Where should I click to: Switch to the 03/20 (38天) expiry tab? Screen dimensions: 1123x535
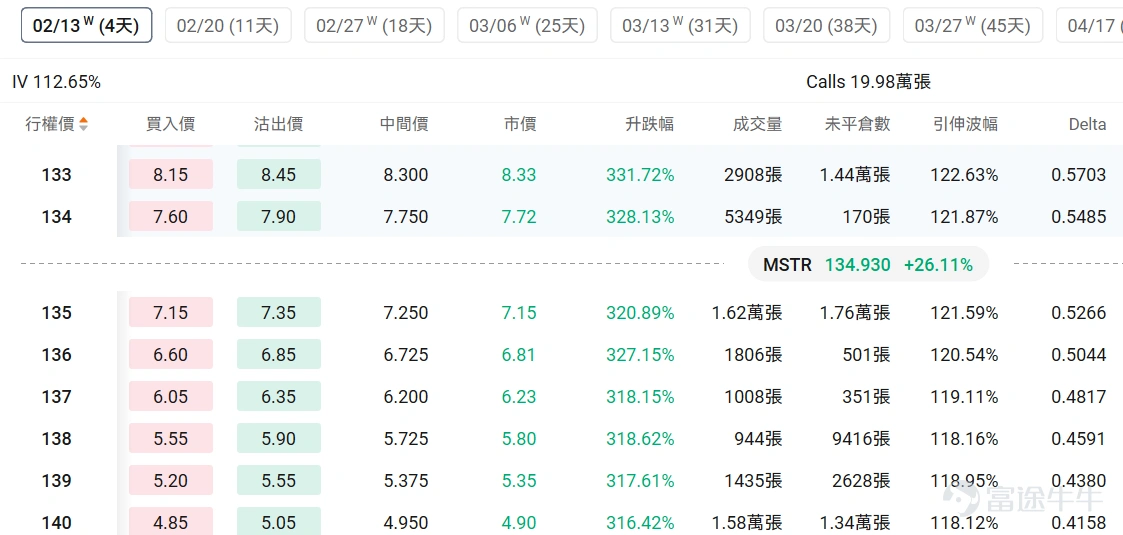point(826,26)
